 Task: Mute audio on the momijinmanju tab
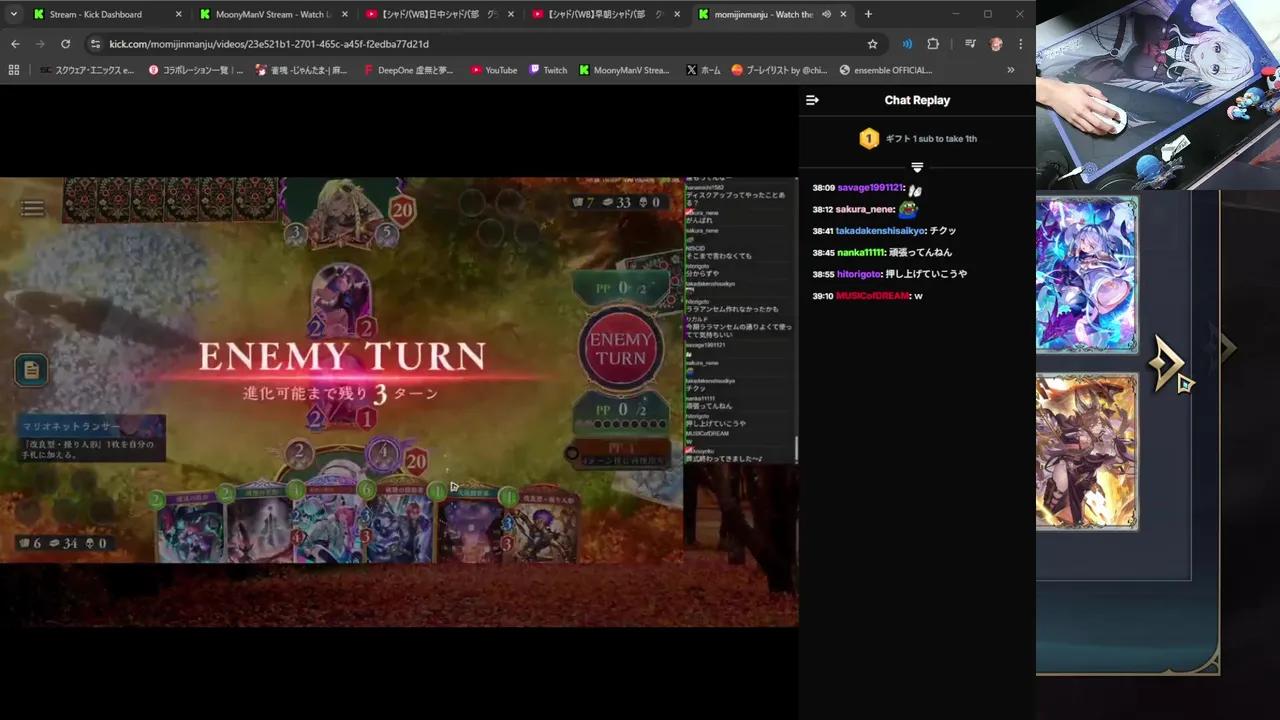click(x=826, y=14)
